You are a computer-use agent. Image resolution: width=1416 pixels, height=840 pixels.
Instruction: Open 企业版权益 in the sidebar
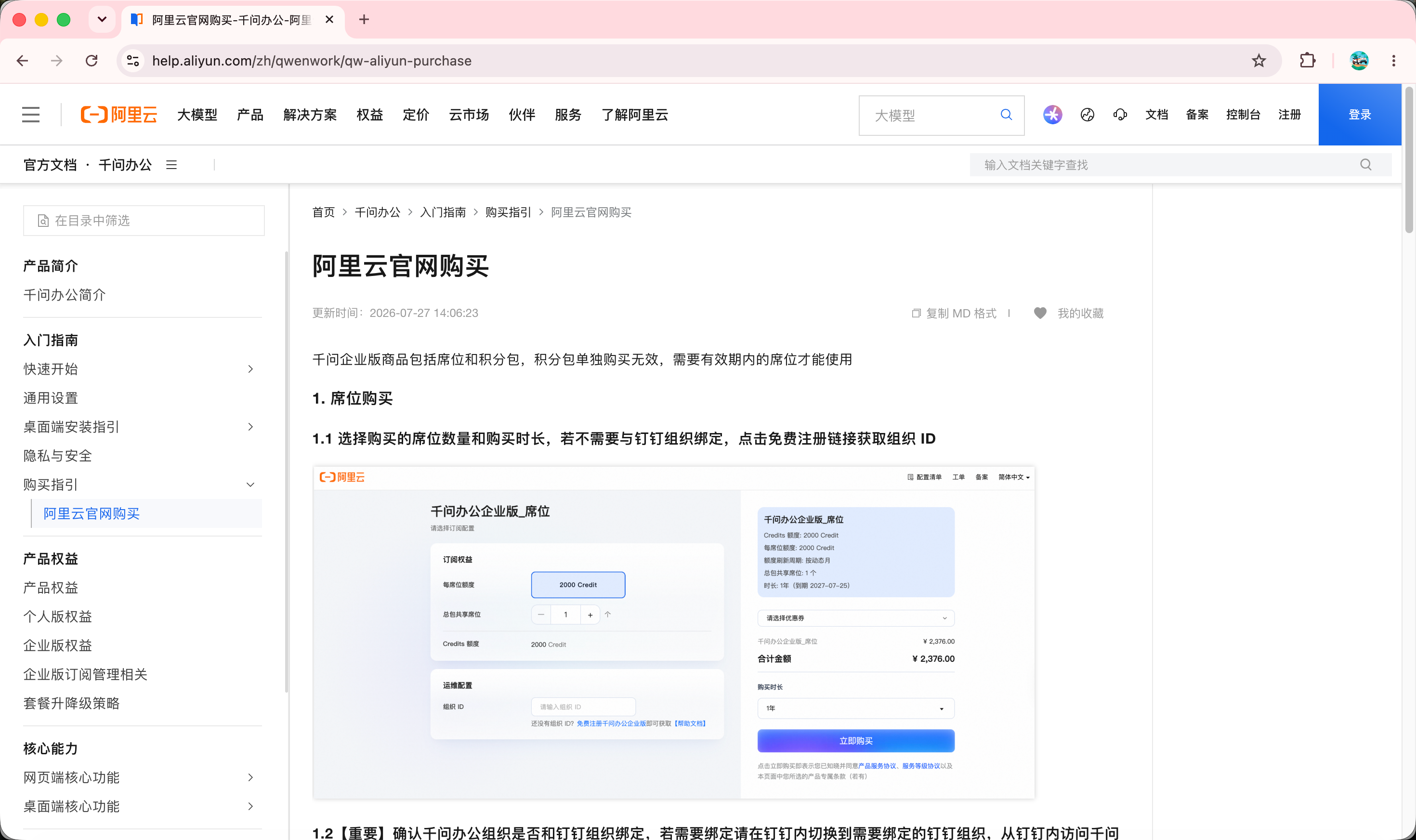click(x=58, y=645)
